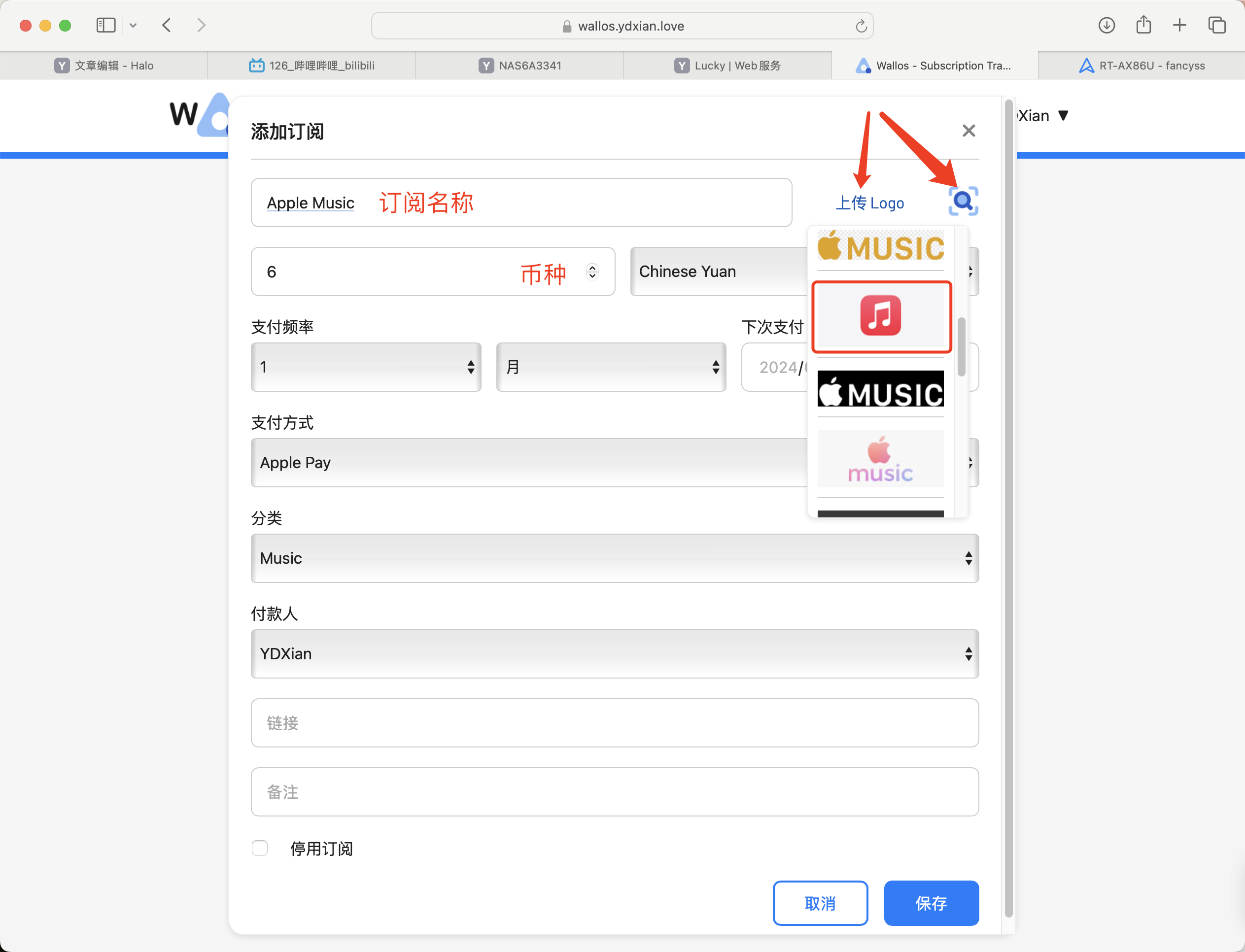Open the 月 payment cycle dropdown

tap(611, 367)
